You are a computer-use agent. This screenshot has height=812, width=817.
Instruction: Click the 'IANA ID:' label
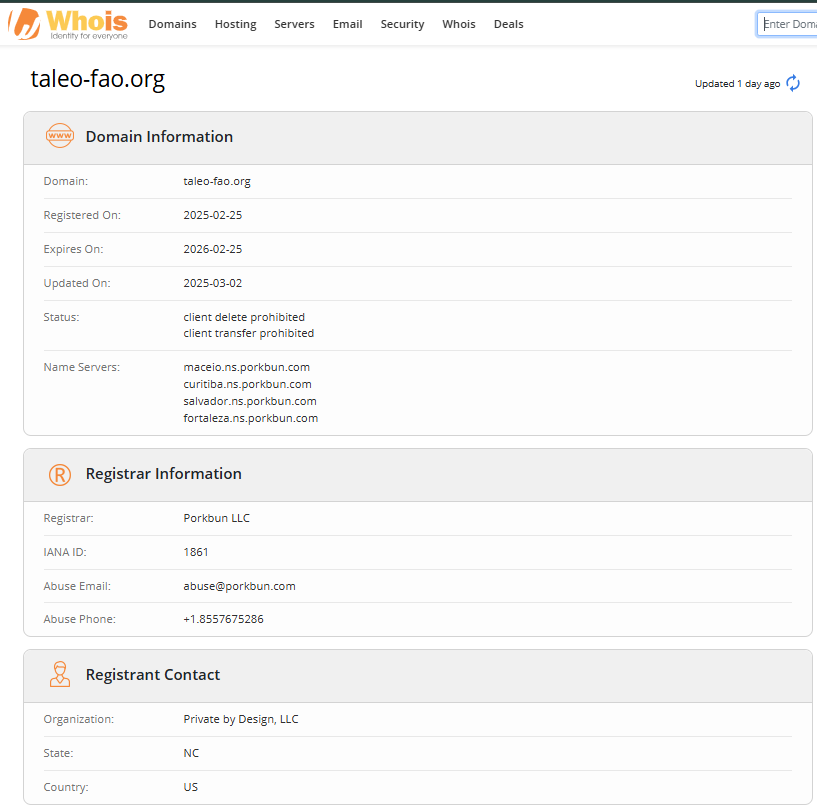pos(65,552)
